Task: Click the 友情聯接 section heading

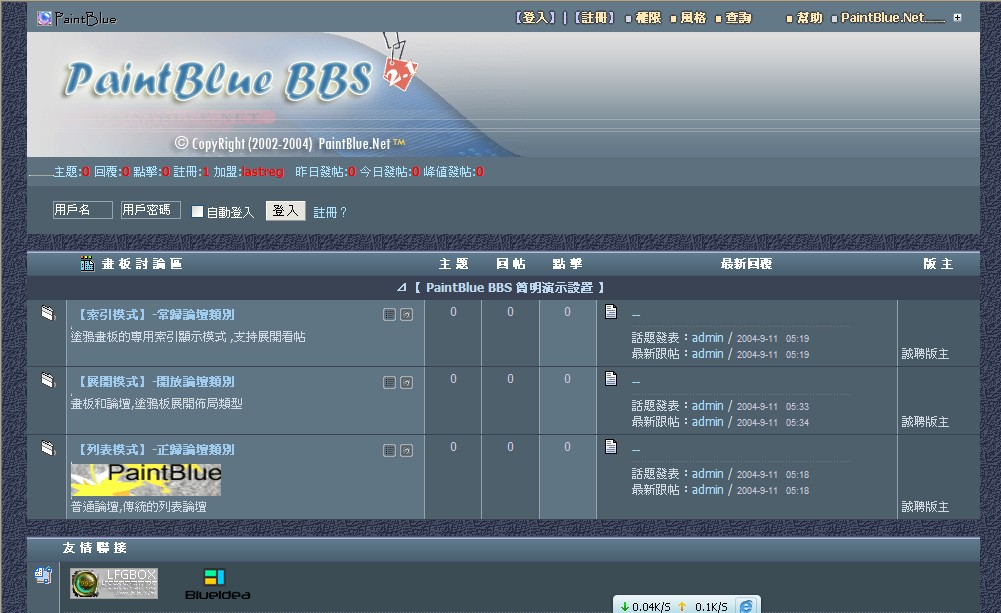Action: [x=94, y=548]
